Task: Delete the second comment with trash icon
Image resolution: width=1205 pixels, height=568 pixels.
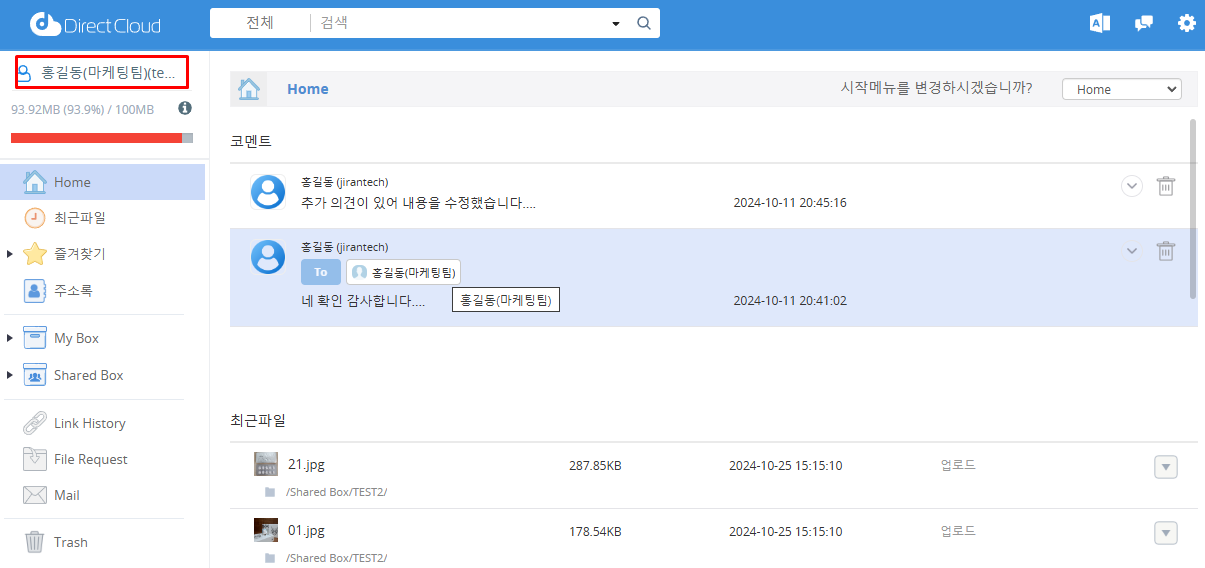Action: tap(1165, 251)
